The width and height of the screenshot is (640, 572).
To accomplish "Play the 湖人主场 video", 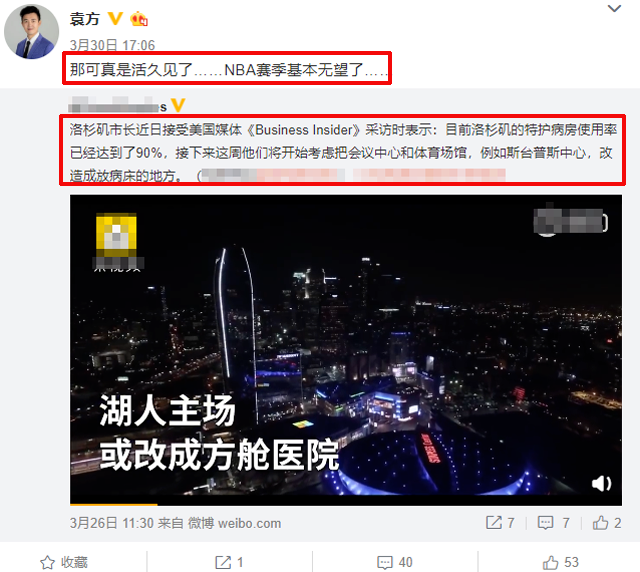I will 346,349.
